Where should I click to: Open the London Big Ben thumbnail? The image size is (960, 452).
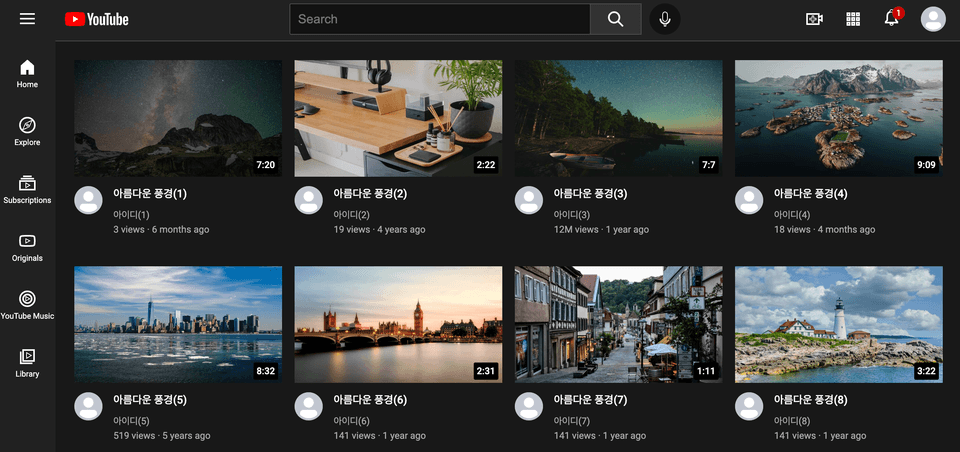(399, 325)
